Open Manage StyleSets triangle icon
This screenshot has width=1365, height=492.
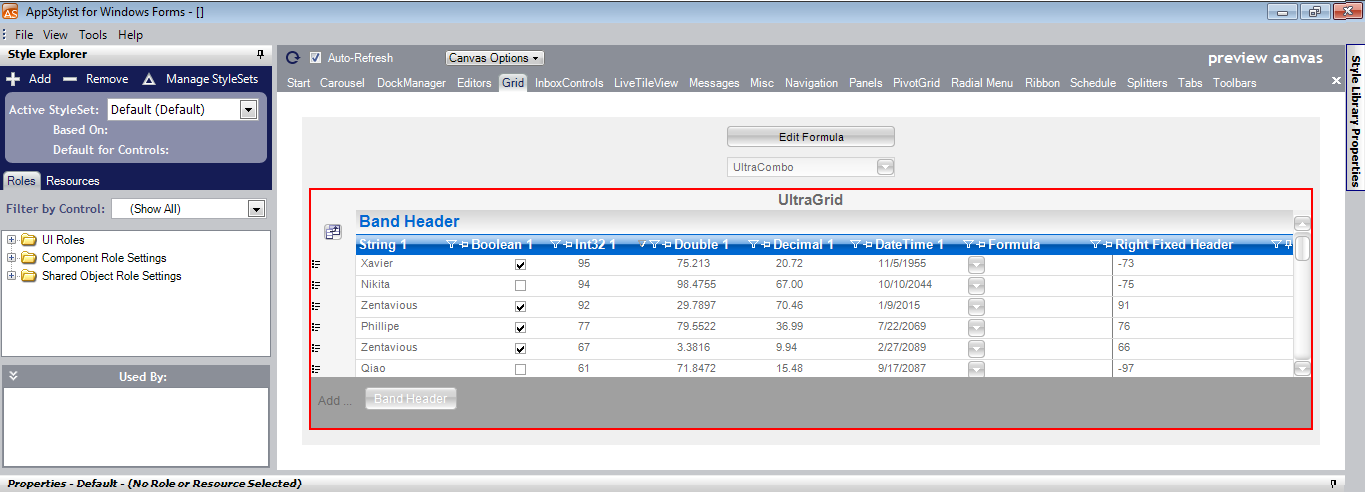tap(149, 79)
